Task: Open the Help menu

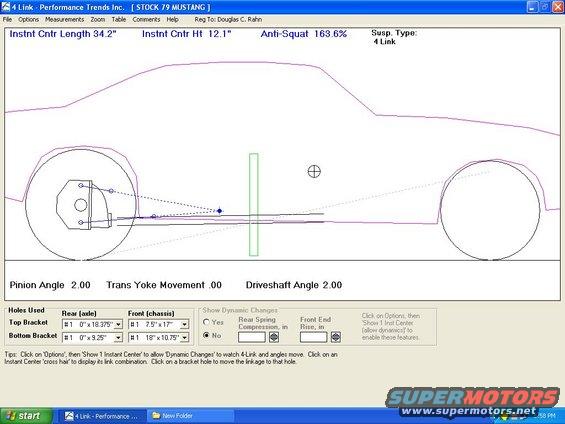Action: point(172,19)
